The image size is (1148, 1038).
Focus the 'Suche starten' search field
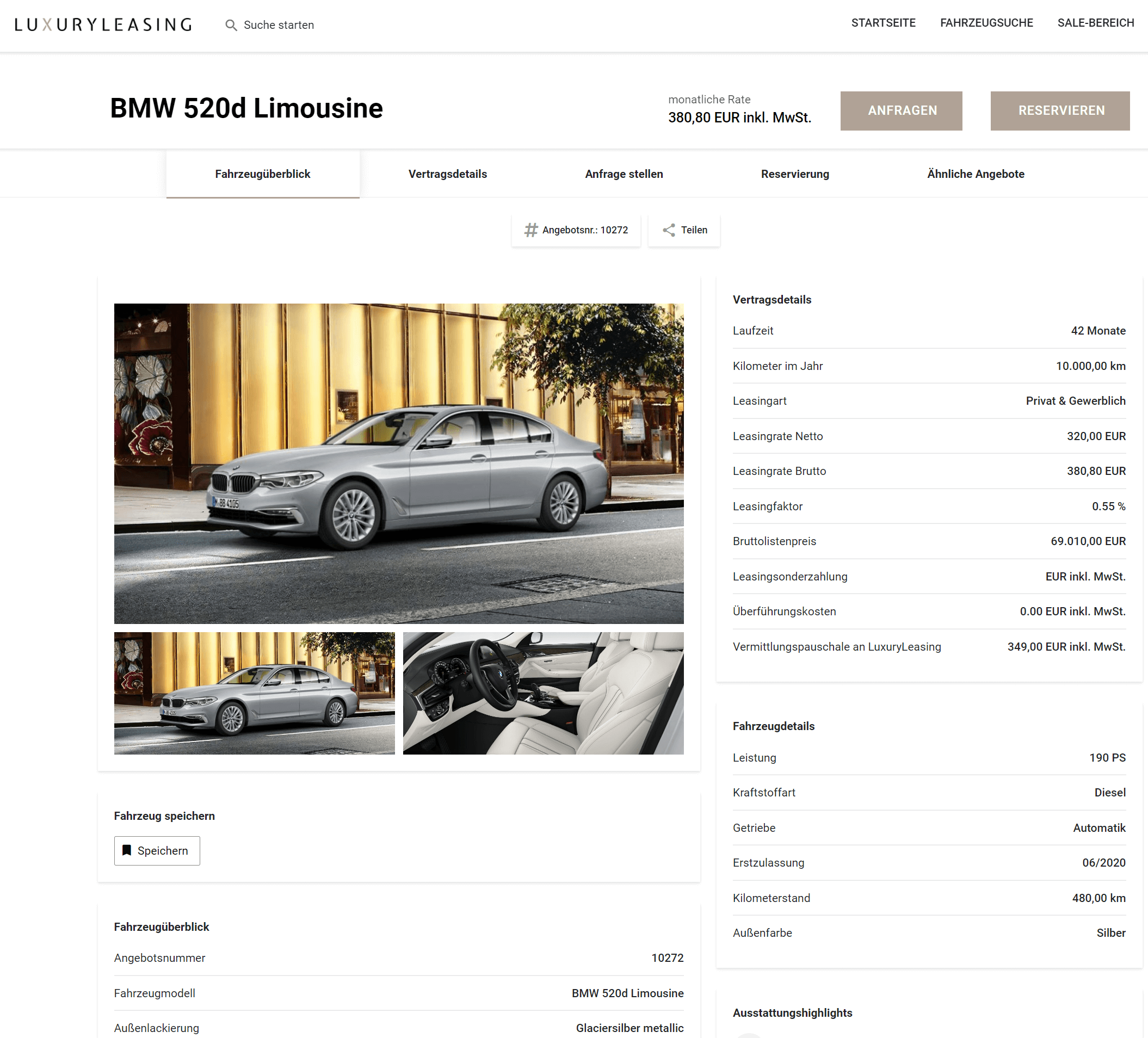coord(279,25)
